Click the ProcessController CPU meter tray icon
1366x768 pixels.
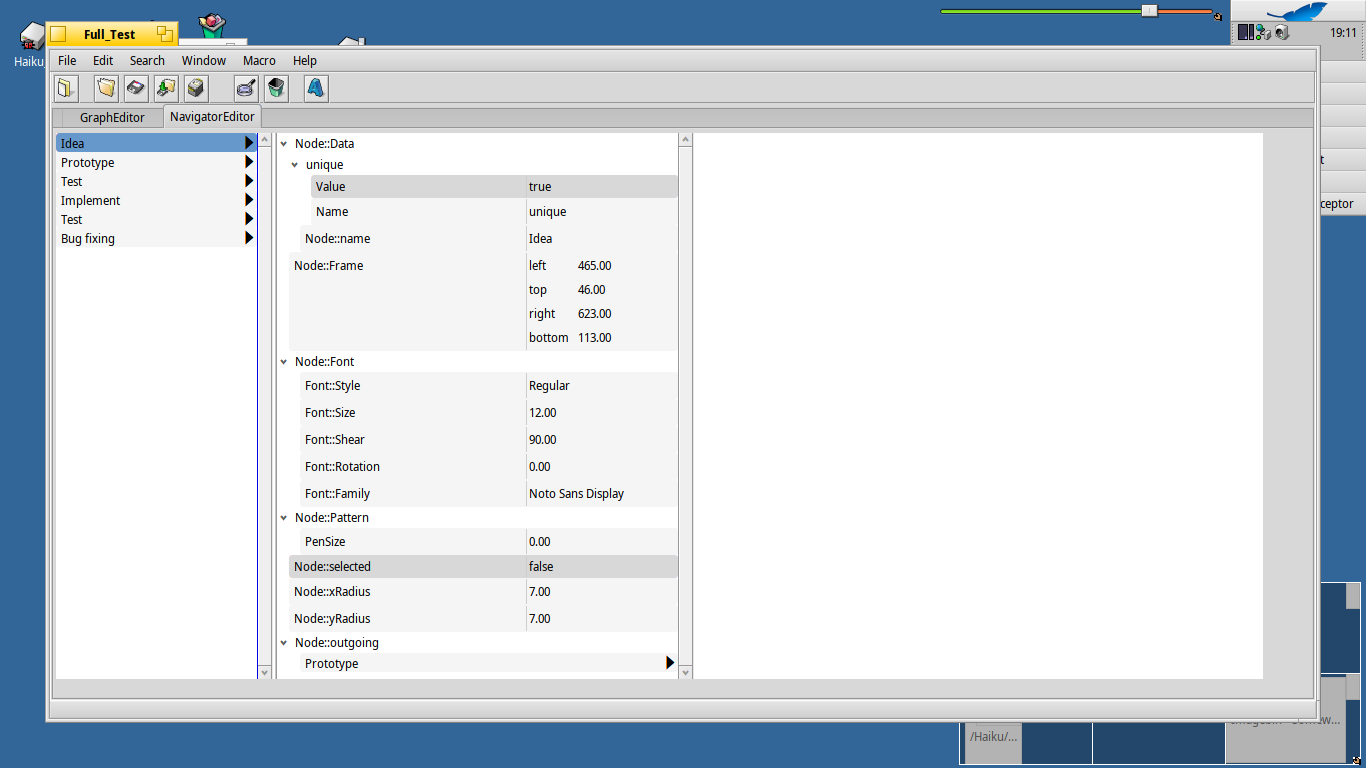click(x=1245, y=33)
